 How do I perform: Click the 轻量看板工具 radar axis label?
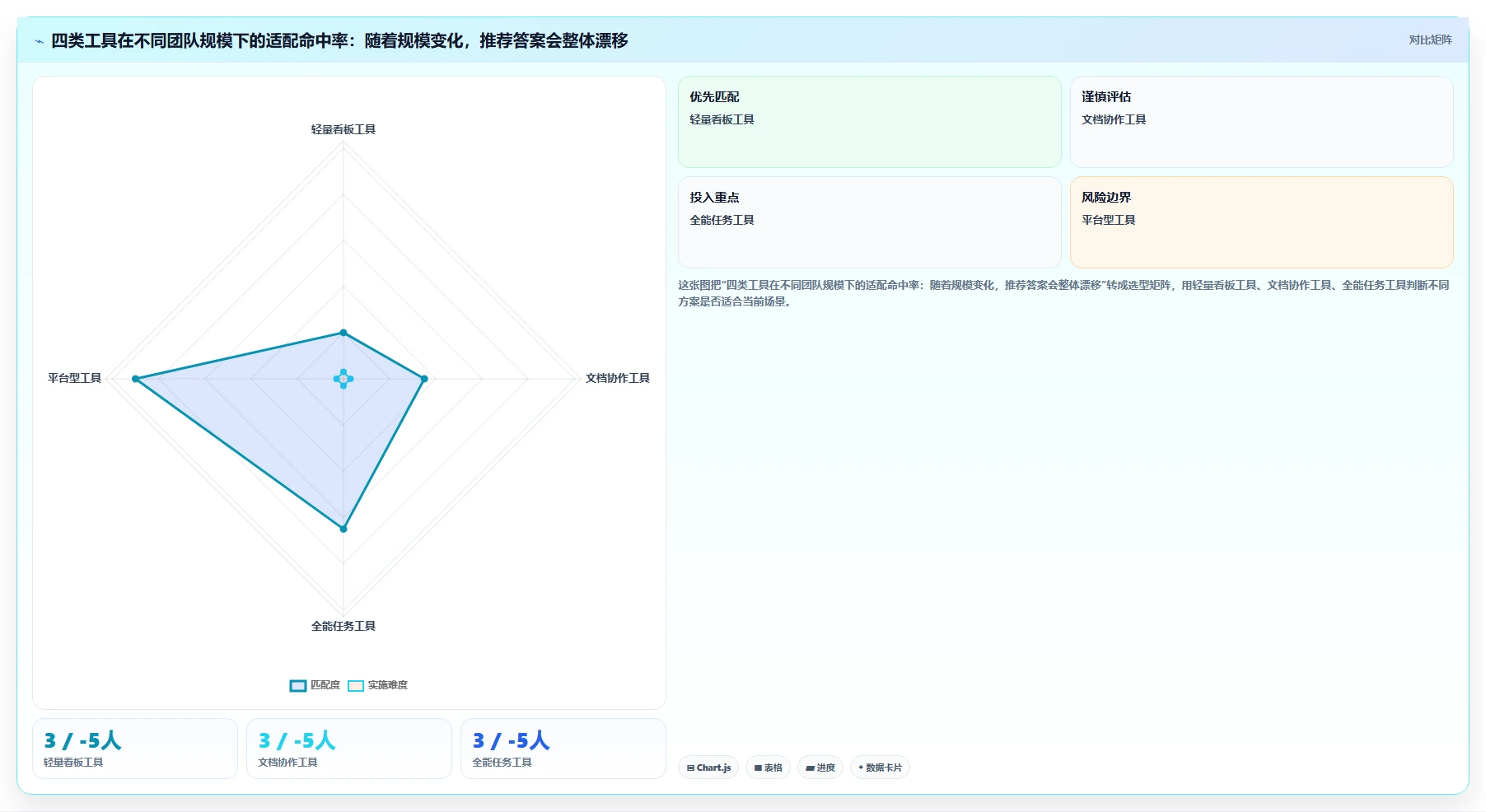(x=343, y=129)
